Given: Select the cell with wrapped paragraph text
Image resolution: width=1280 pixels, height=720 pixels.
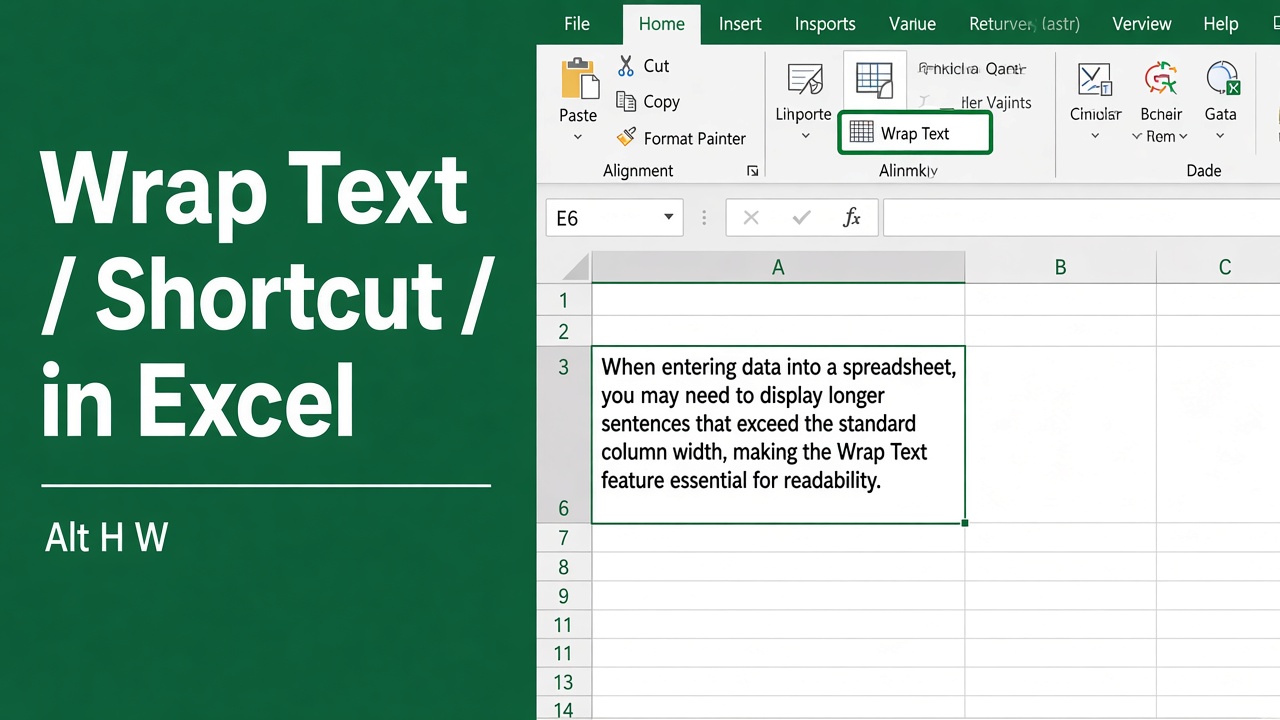Looking at the screenshot, I should 778,435.
